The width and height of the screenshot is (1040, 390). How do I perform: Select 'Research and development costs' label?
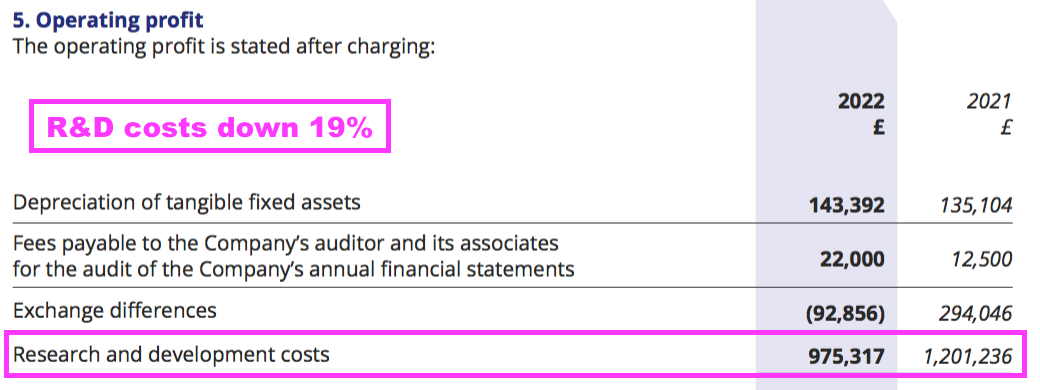pyautogui.click(x=171, y=354)
